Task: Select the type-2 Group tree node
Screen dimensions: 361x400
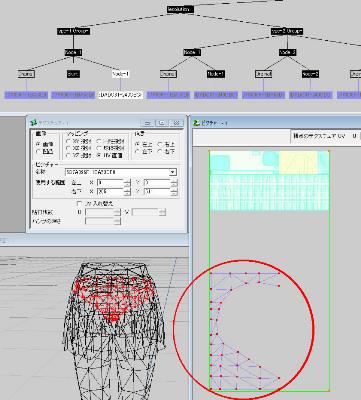Action: (287, 31)
